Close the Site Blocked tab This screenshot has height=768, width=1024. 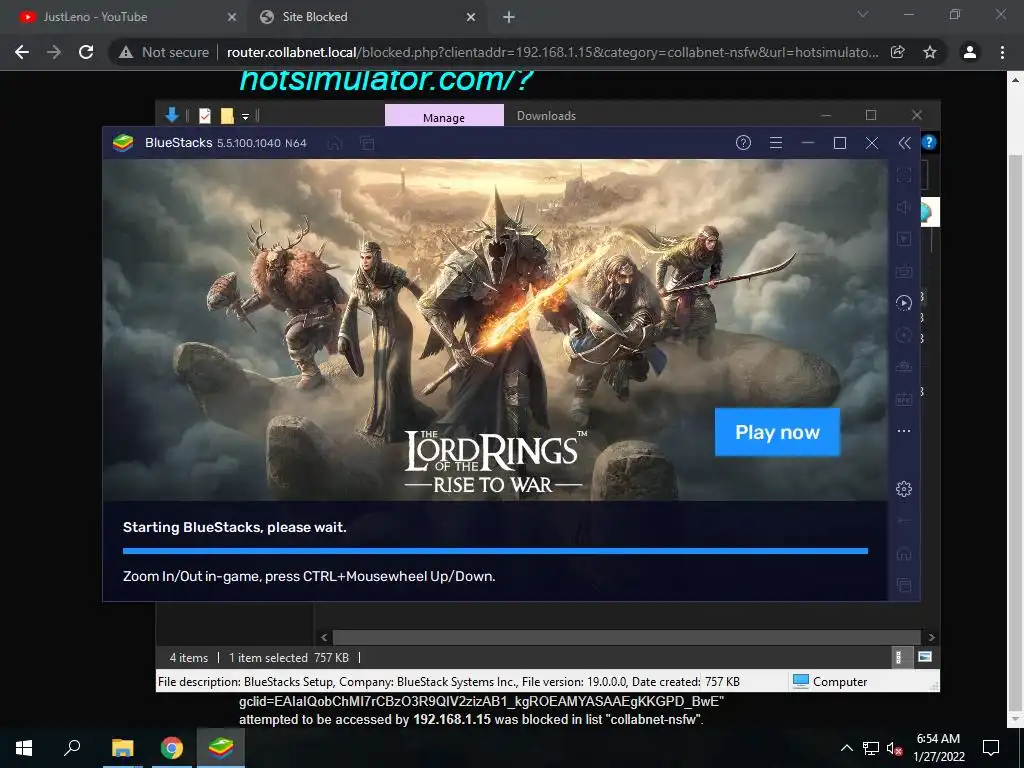(471, 17)
